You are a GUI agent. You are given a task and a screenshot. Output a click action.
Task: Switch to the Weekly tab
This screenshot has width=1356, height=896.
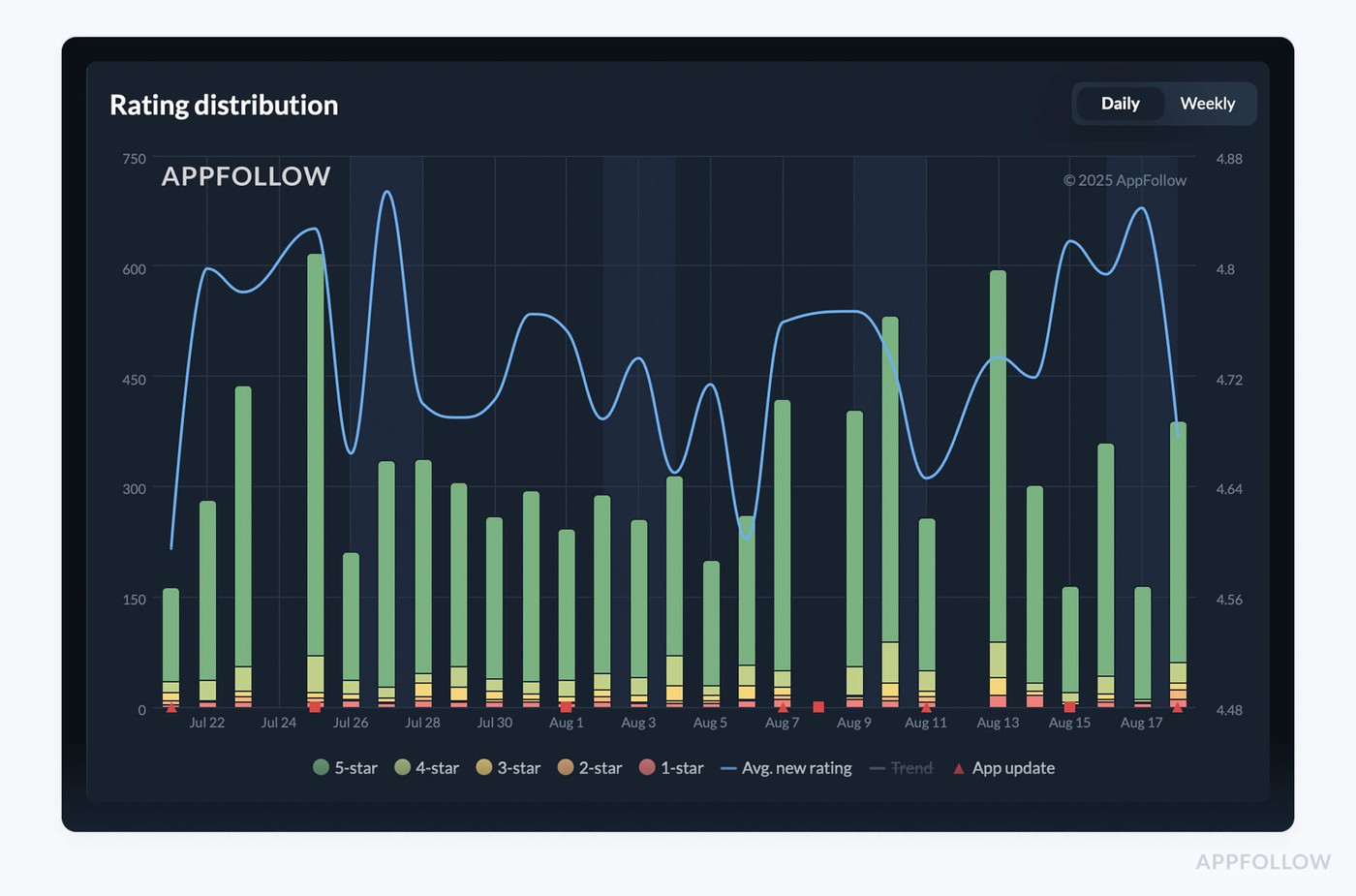[1207, 104]
